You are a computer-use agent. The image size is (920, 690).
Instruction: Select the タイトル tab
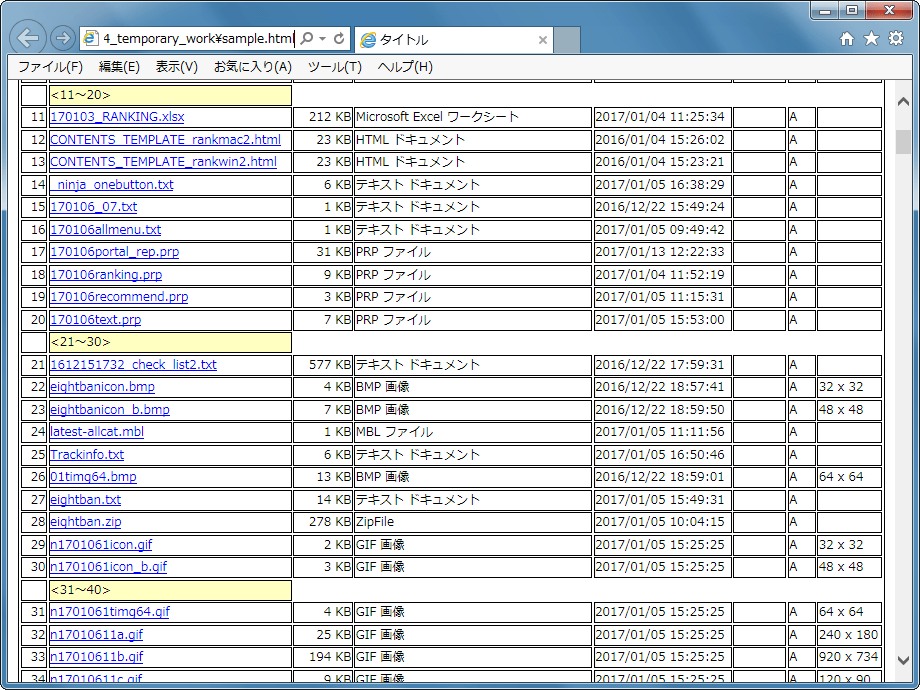click(x=454, y=40)
